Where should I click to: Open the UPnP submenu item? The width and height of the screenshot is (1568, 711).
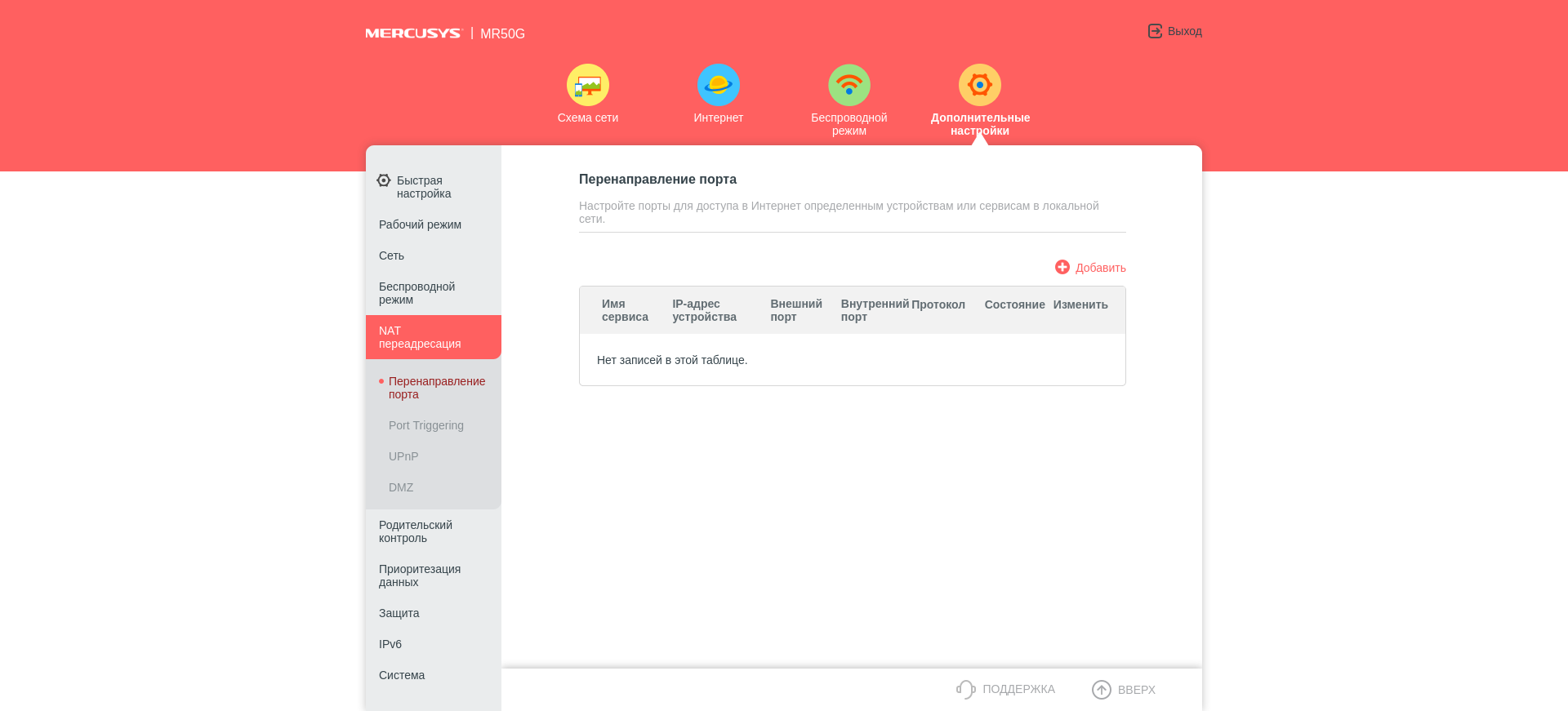tap(403, 456)
